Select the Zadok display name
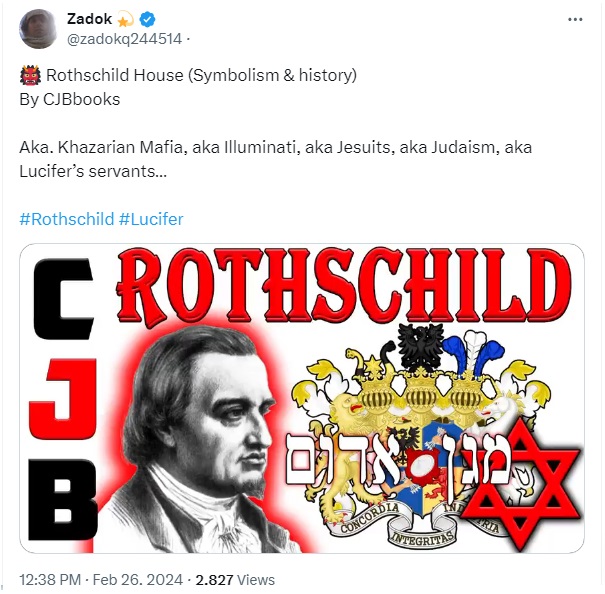 [x=89, y=19]
